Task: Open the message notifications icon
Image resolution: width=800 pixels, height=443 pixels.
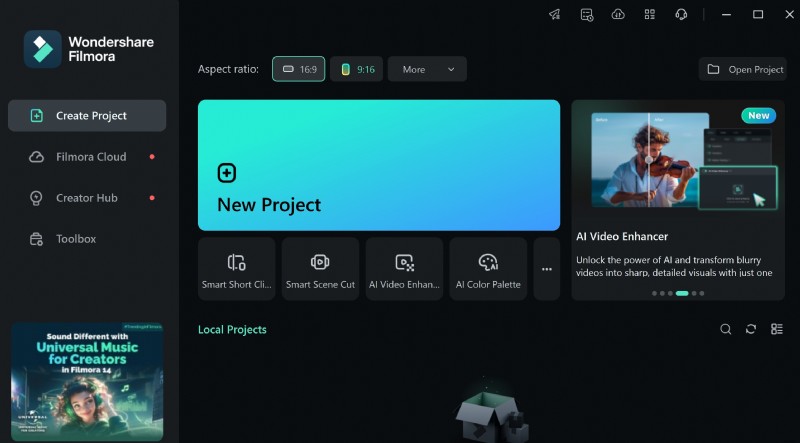Action: click(587, 15)
